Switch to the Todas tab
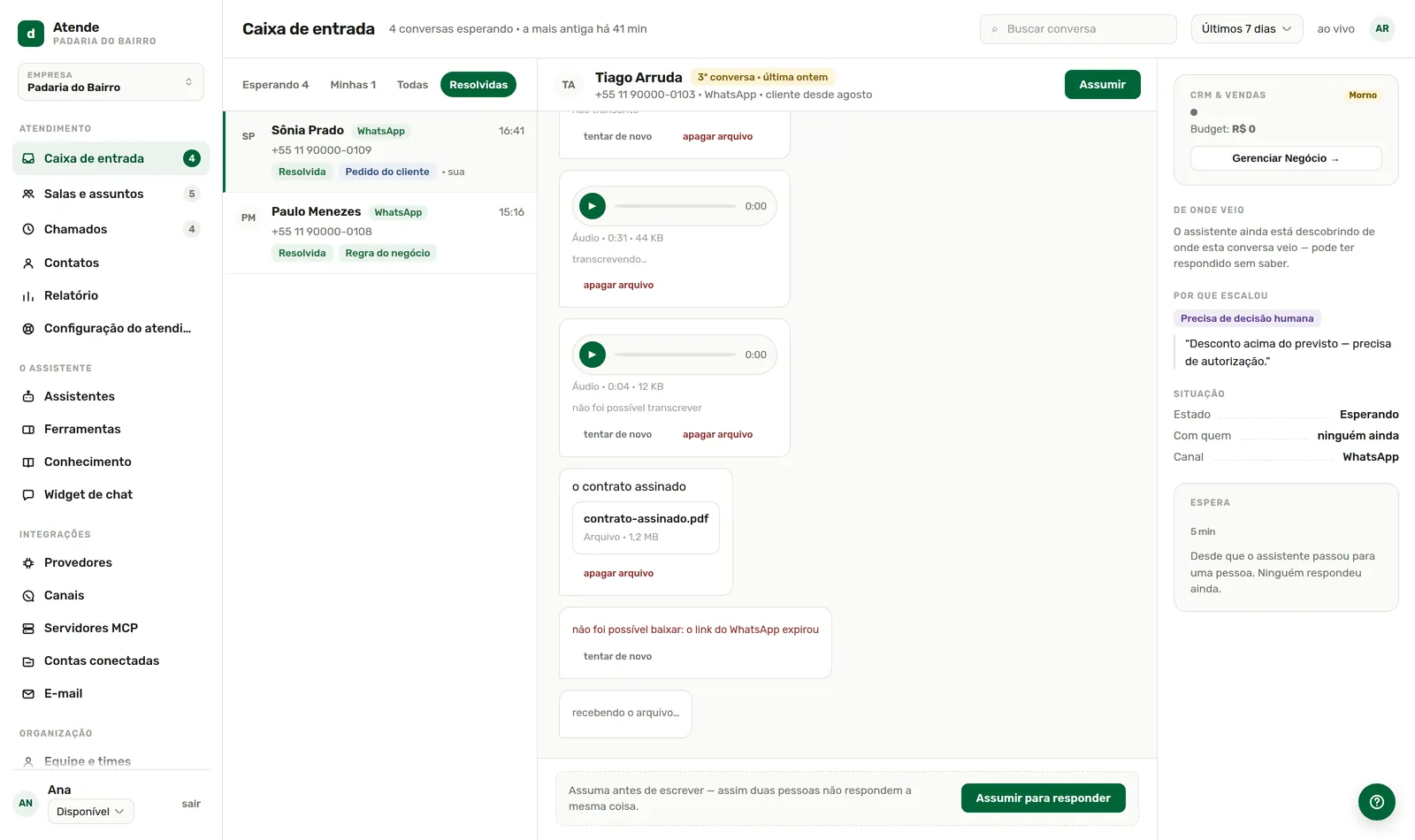This screenshot has height=840, width=1415. point(412,85)
